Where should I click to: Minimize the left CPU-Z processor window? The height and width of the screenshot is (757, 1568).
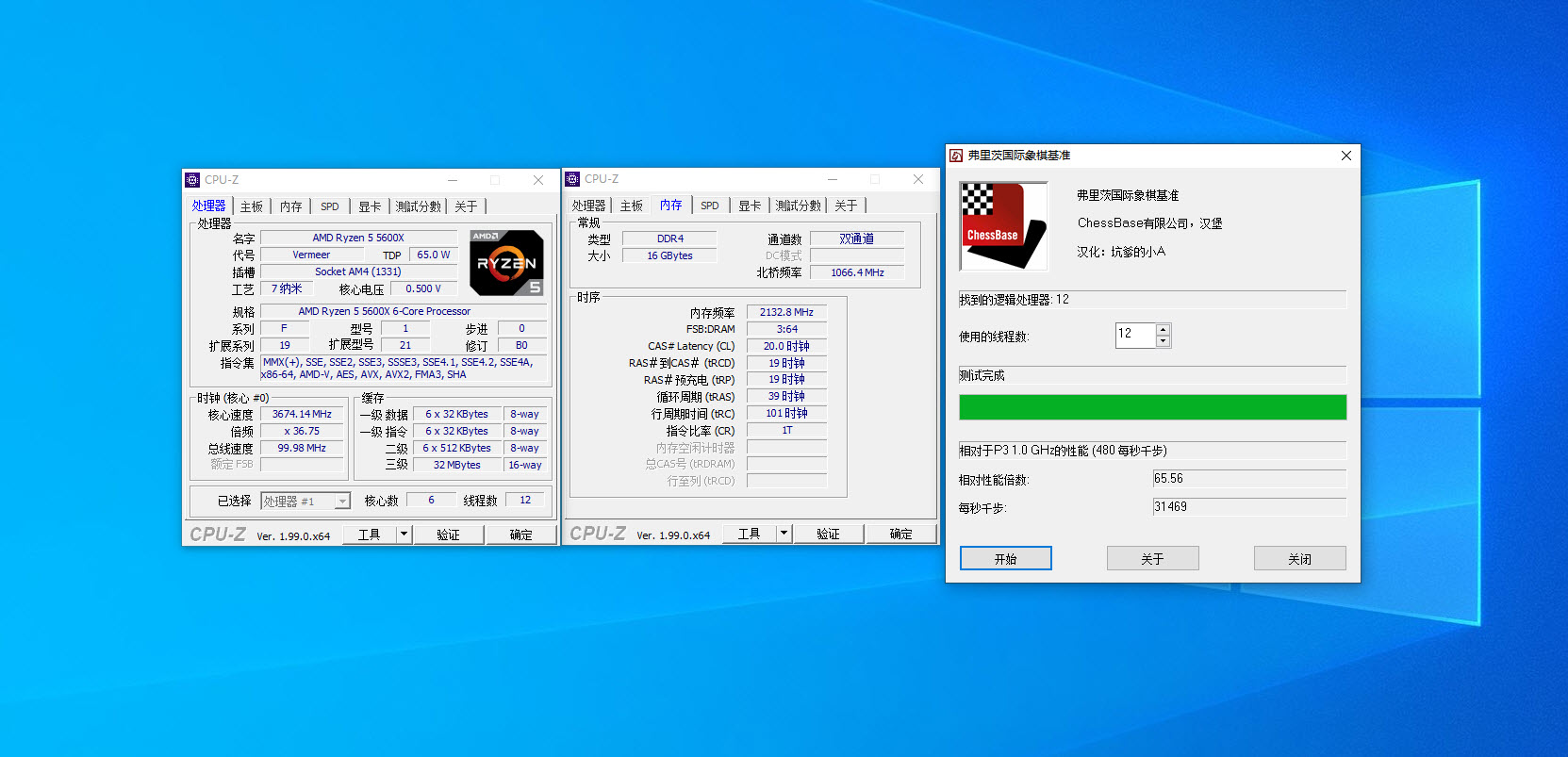click(x=453, y=180)
